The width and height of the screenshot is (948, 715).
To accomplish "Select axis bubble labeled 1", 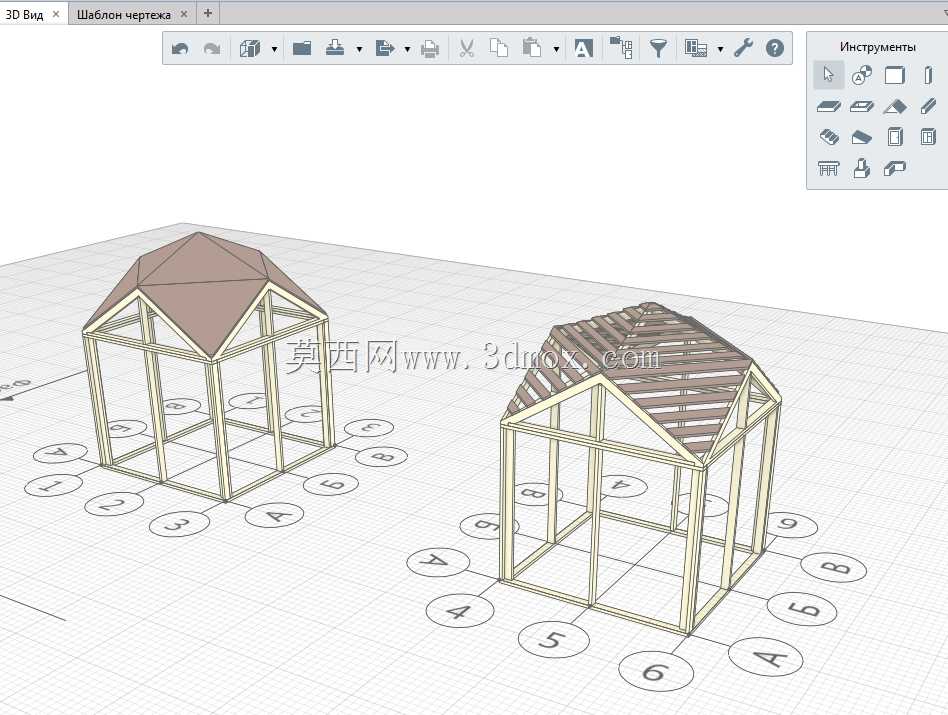I will [x=53, y=485].
